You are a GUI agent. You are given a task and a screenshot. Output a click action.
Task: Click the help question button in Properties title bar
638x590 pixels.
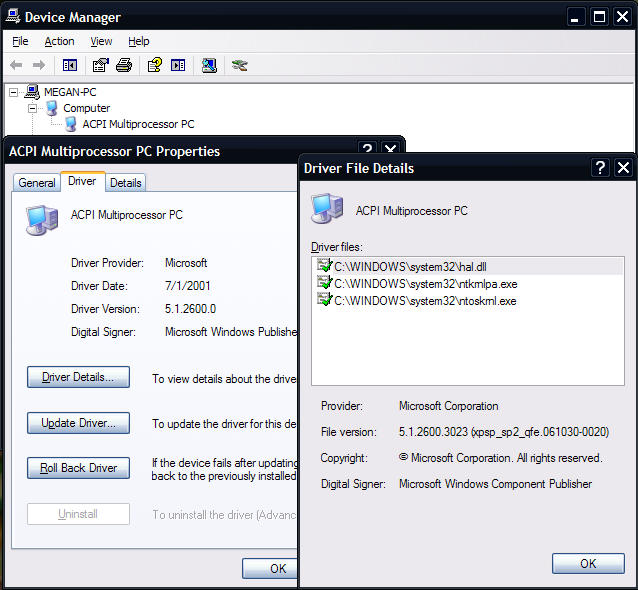click(368, 148)
